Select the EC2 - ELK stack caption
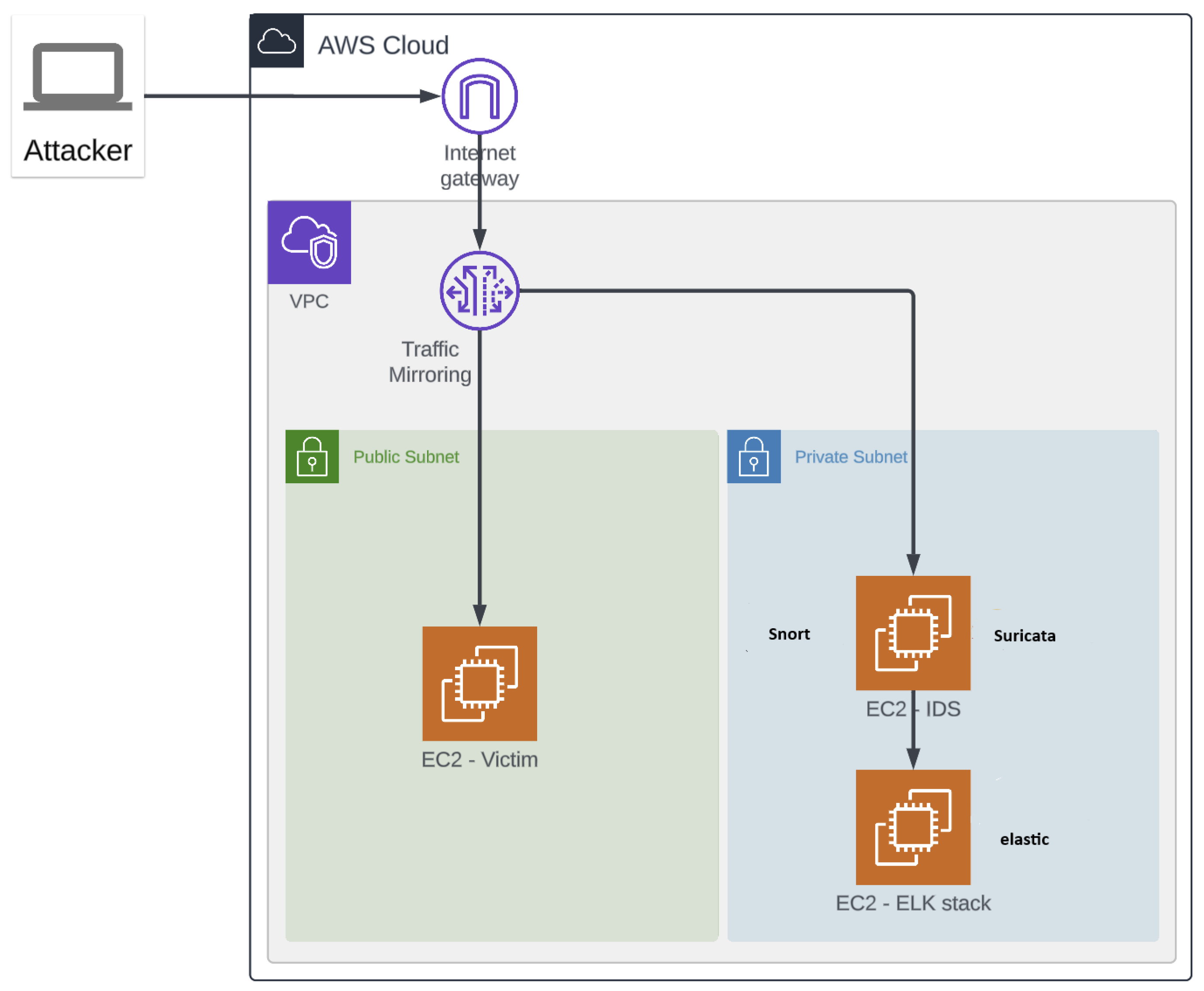 pyautogui.click(x=913, y=903)
